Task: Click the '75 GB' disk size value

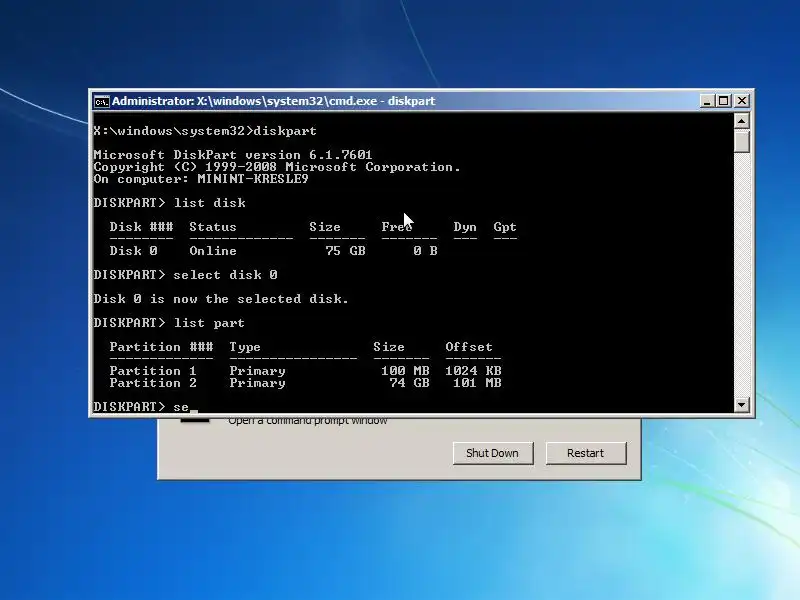Action: click(x=345, y=251)
